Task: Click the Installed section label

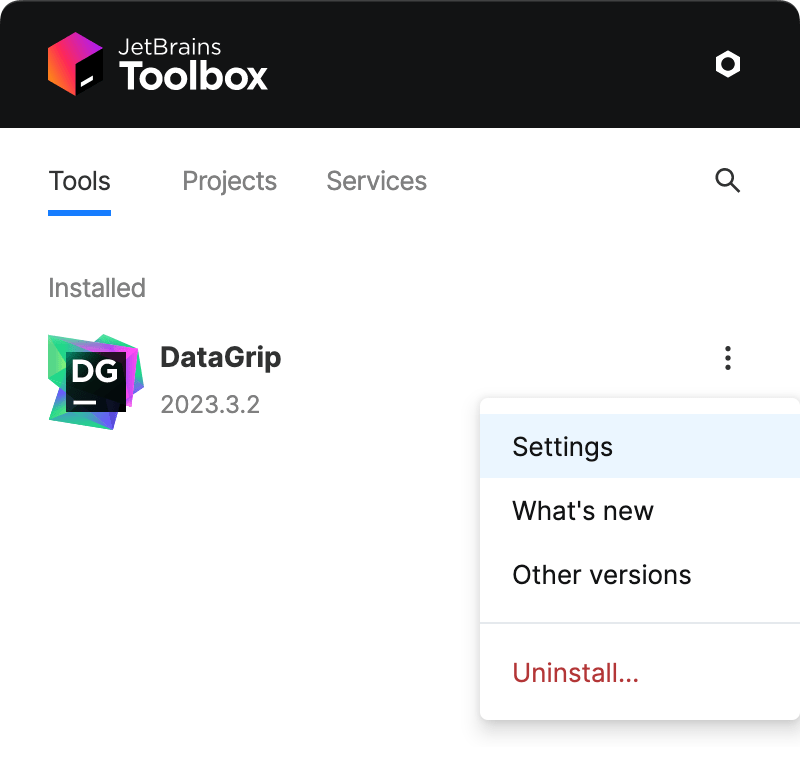Action: click(96, 288)
